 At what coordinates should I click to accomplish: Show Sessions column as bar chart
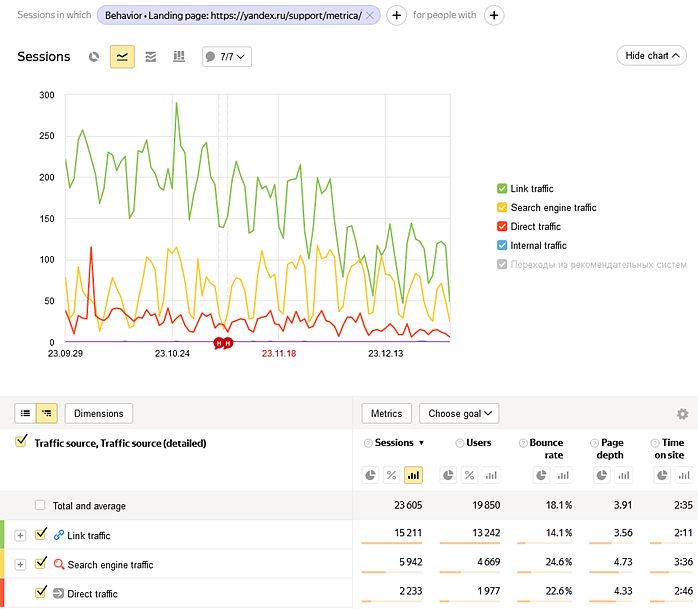click(414, 475)
